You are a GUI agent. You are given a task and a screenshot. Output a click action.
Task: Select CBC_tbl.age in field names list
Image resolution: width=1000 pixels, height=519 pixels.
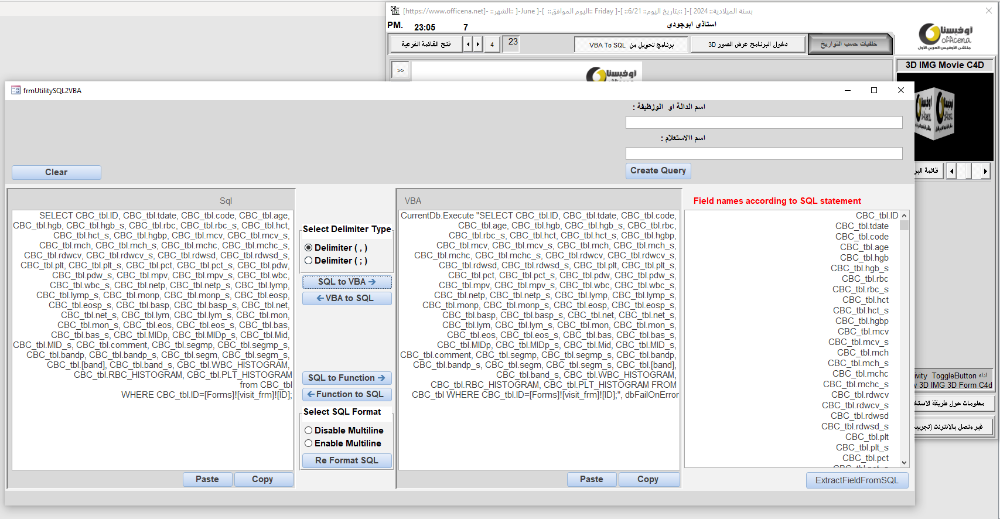point(864,247)
